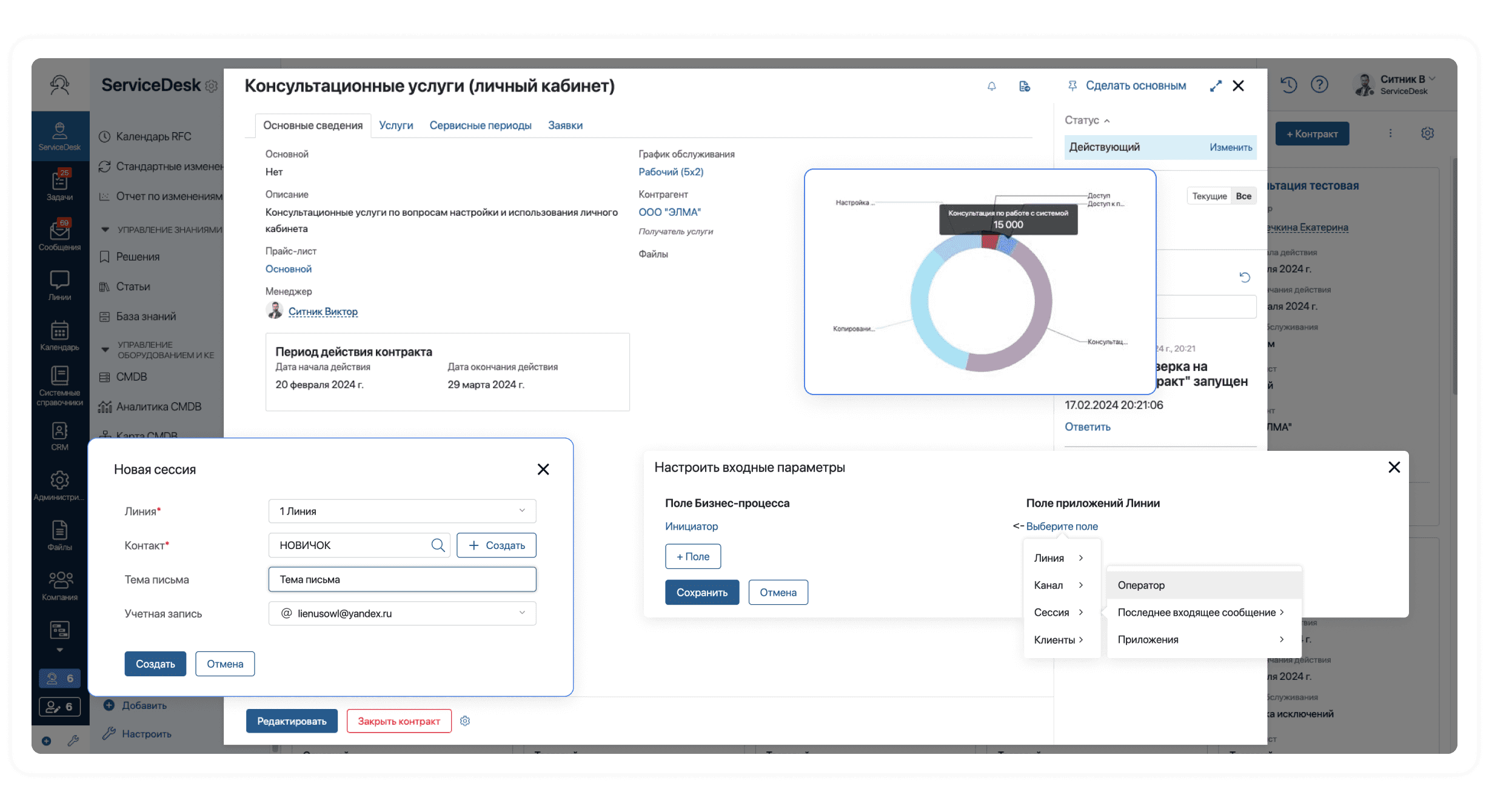Open the account dropdown showing lienusowl@yandex.ru

coord(402,613)
